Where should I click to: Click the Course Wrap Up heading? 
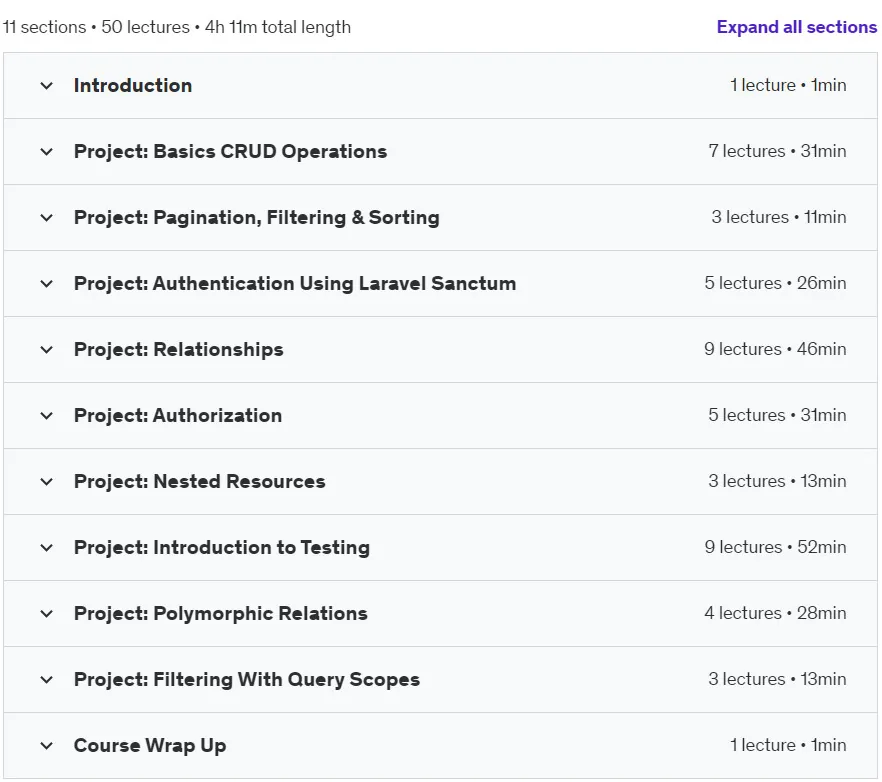pyautogui.click(x=150, y=746)
